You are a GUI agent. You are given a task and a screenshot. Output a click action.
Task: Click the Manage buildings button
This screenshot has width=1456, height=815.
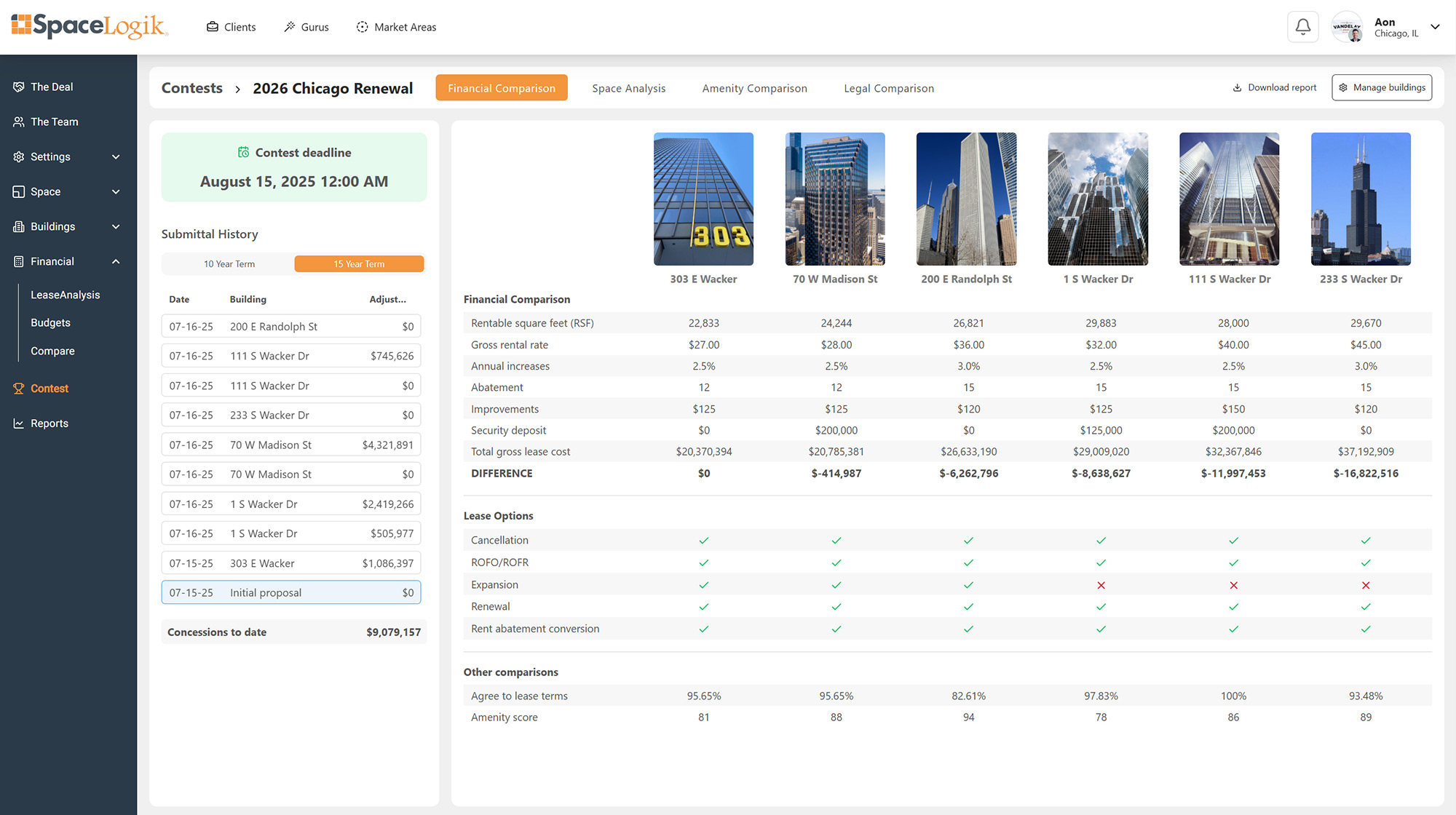click(1381, 87)
